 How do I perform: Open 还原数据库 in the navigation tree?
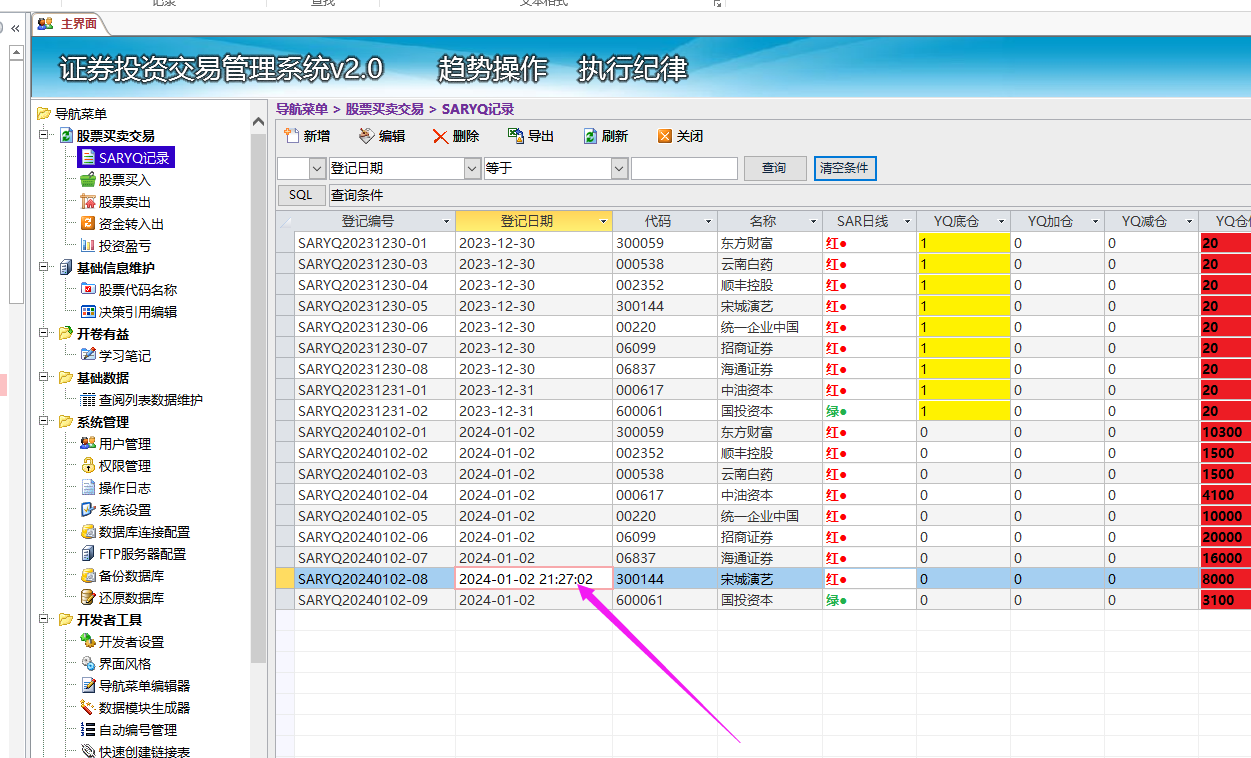tap(131, 598)
